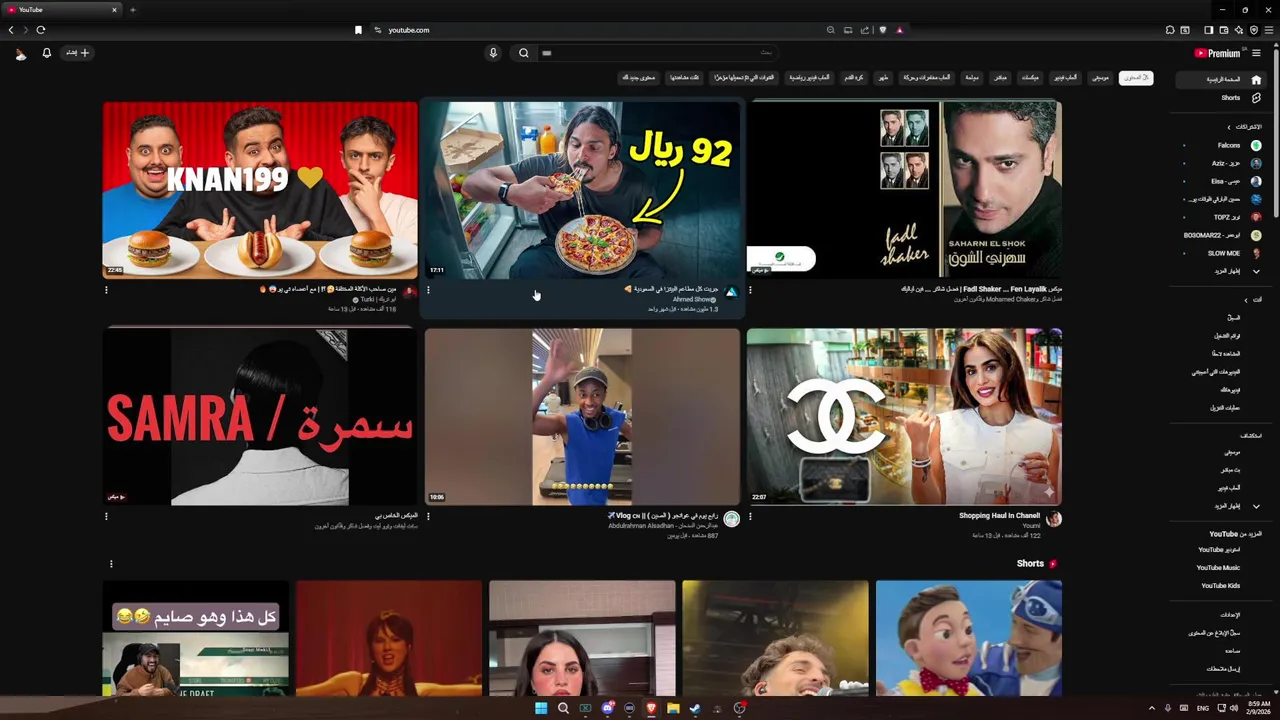Click the Ahmed Show channel avatar
Screen dimensions: 1280x720
(731, 292)
